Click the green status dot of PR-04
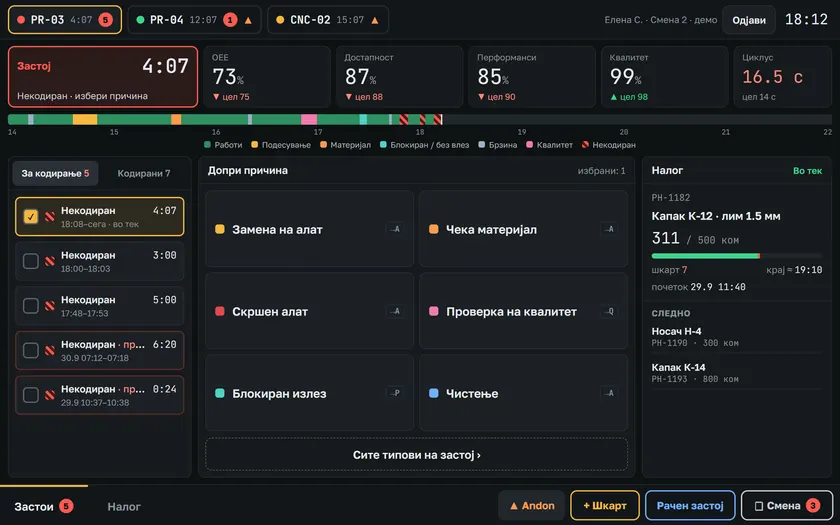This screenshot has width=840, height=525. tap(140, 20)
